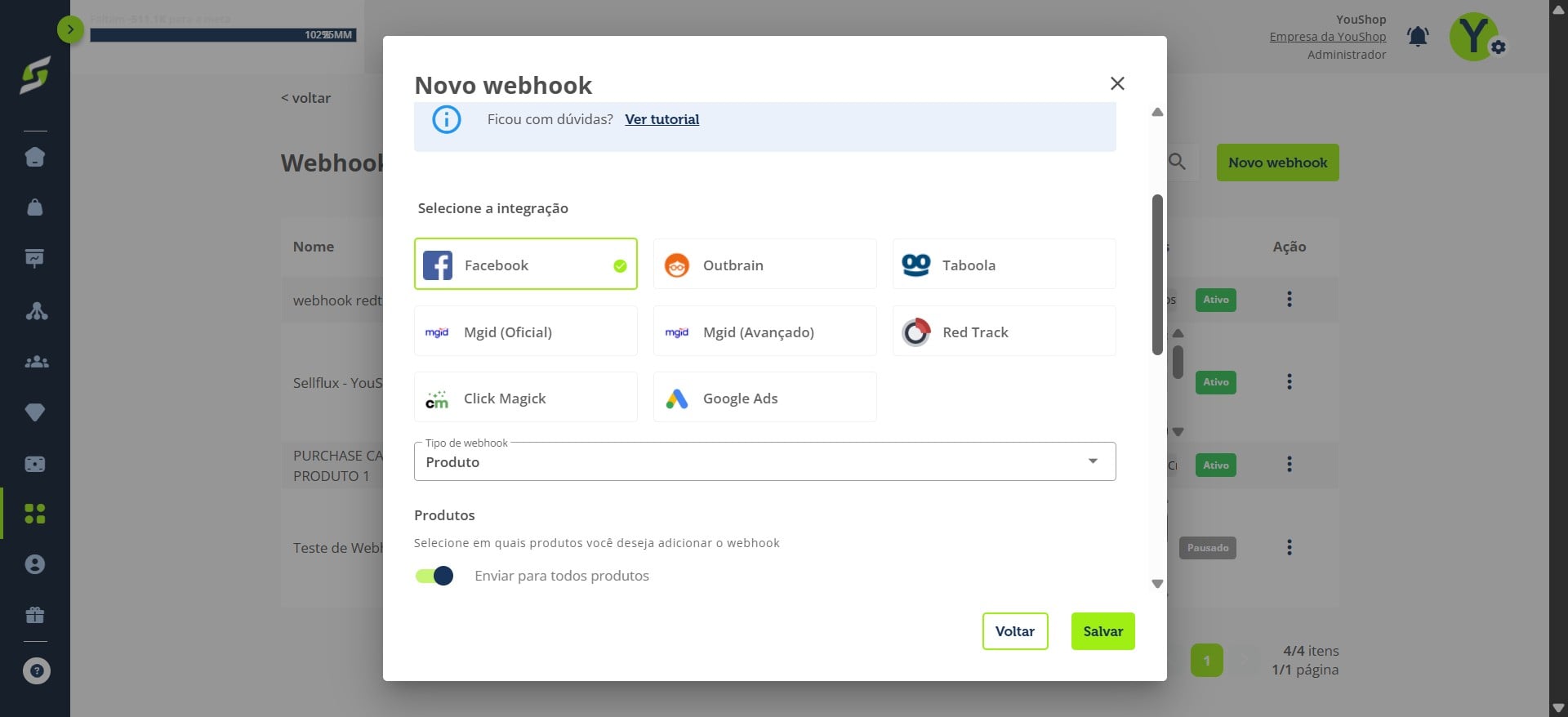Pick the Mgid (Avançado) integration
This screenshot has width=1568, height=717.
(x=764, y=331)
